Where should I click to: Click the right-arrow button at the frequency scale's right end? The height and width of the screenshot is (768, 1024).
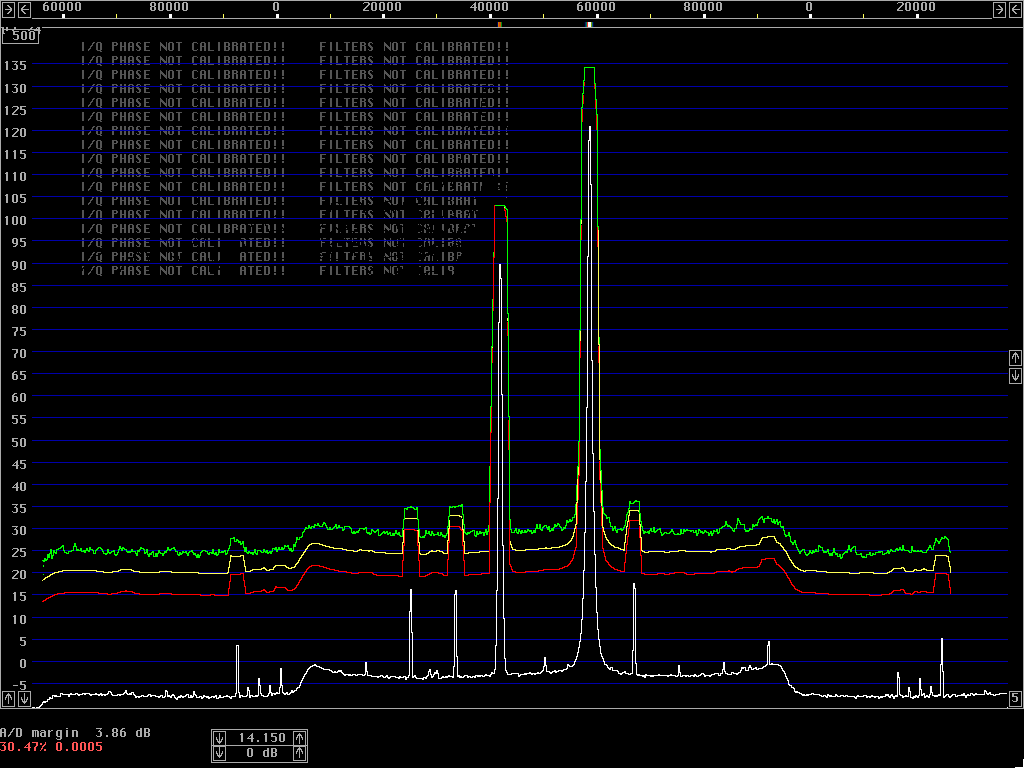tap(999, 9)
